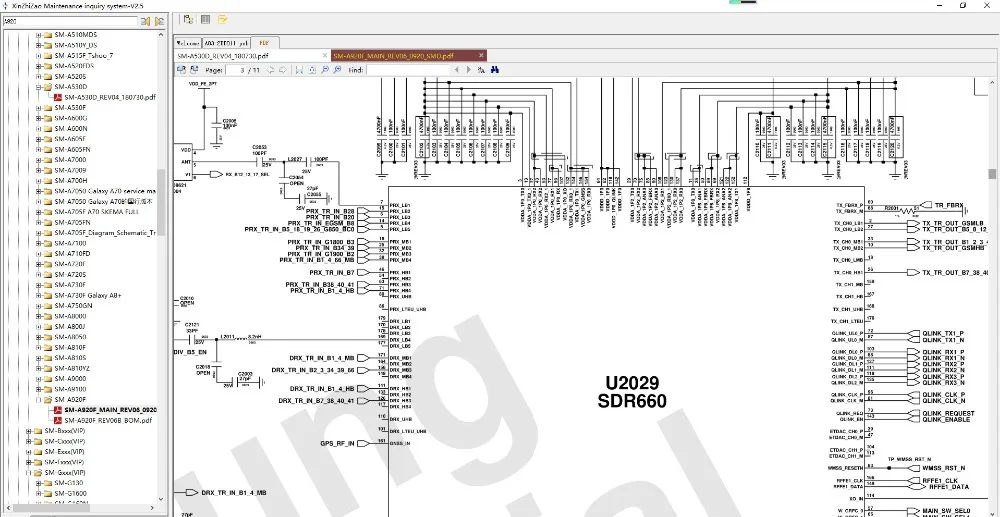Select the SM-A705F_Diagram_Schematic folder
The image size is (1000, 517).
coord(105,233)
